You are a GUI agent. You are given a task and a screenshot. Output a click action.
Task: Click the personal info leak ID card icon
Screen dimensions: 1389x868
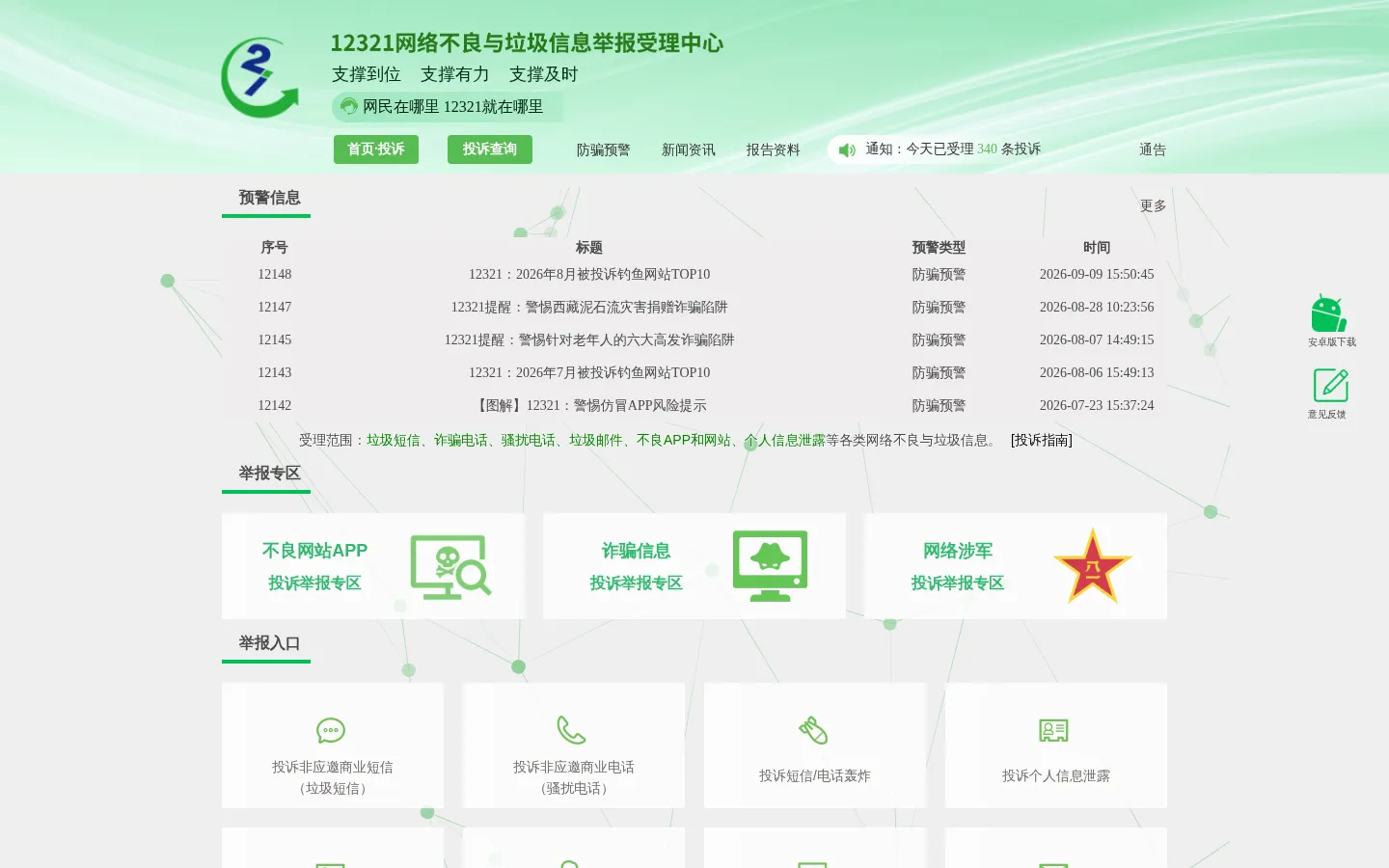pyautogui.click(x=1053, y=730)
